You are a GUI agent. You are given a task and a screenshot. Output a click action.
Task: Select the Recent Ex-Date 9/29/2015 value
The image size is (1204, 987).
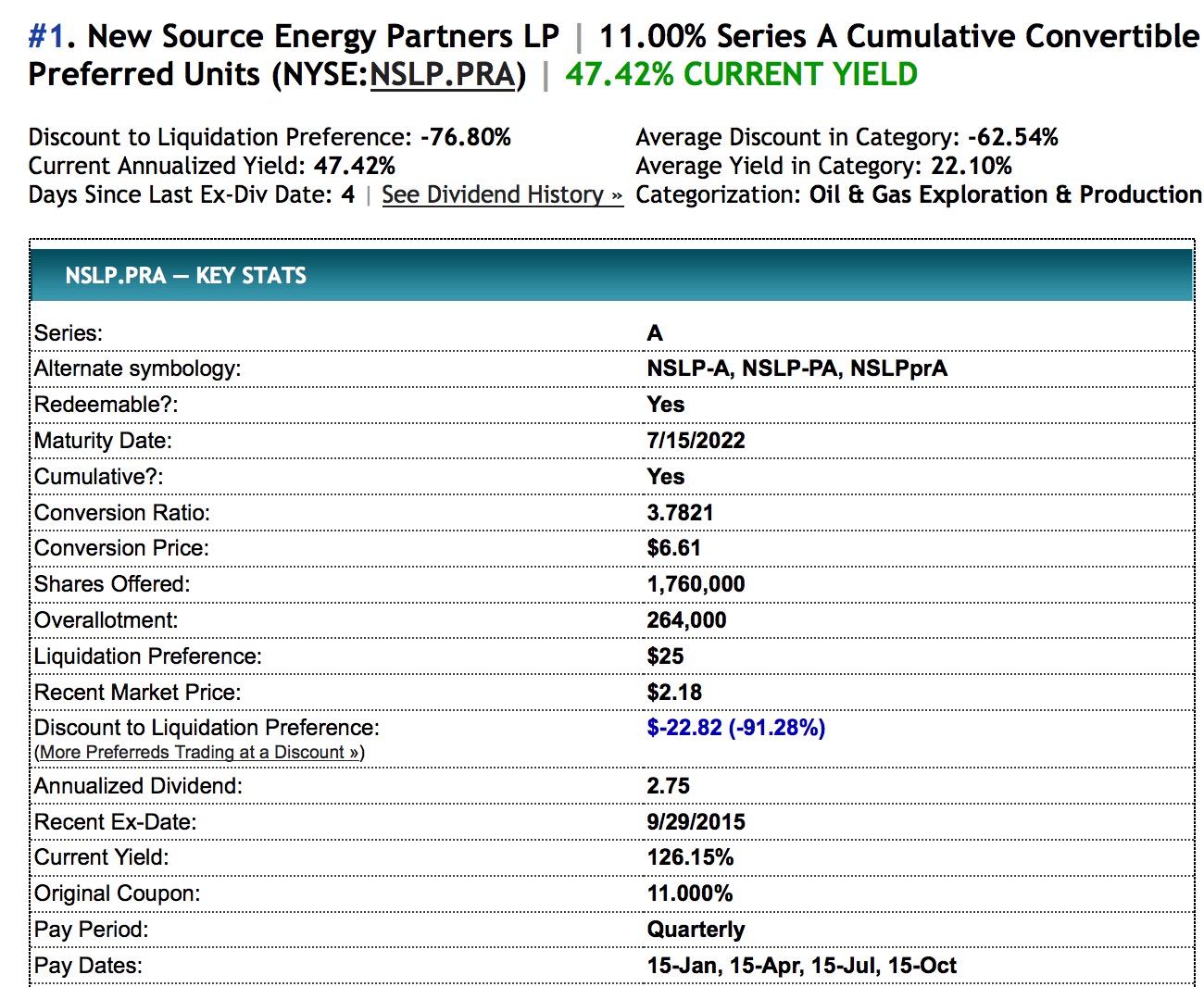click(696, 822)
